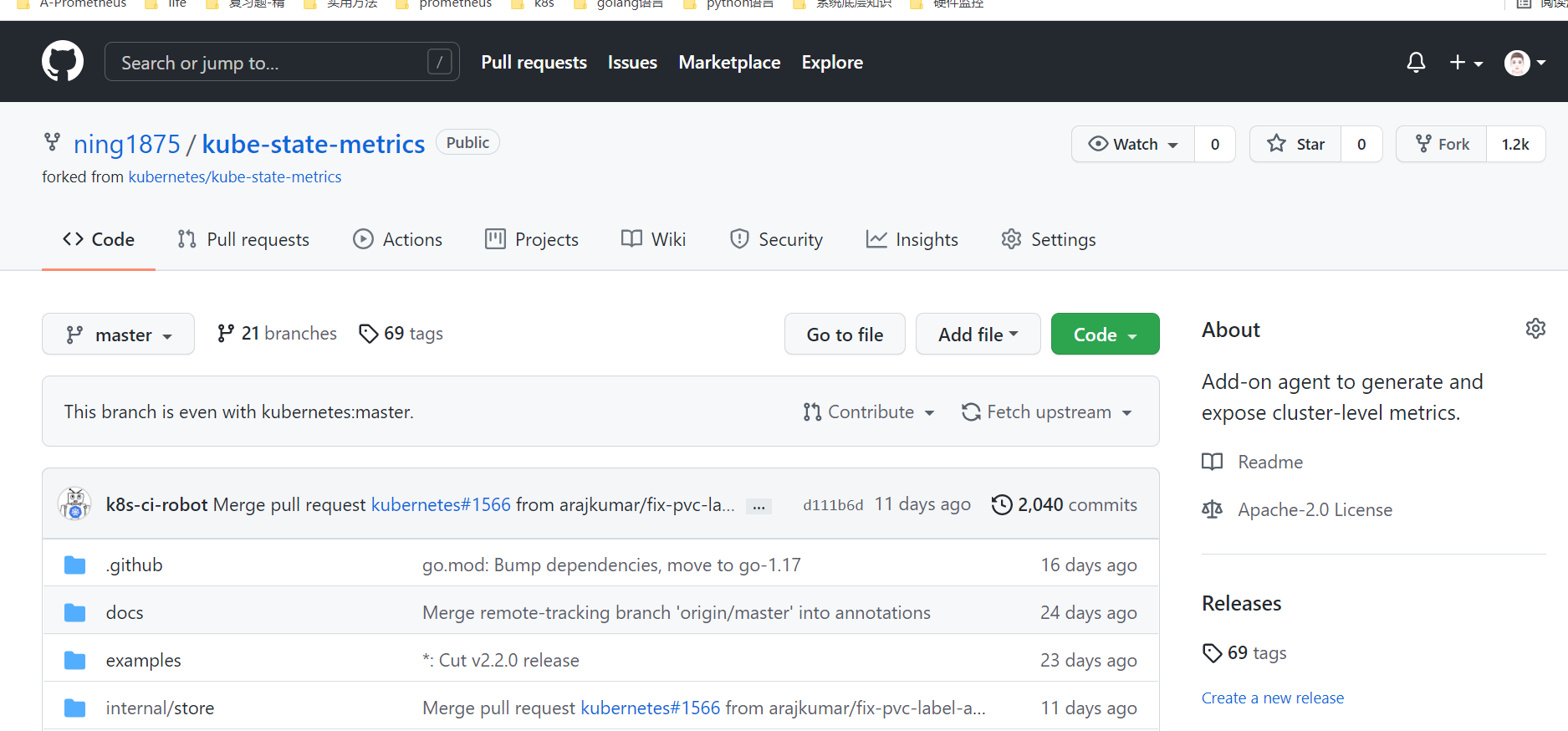1568x731 pixels.
Task: Click the GitHub Octocat logo
Action: tap(63, 61)
